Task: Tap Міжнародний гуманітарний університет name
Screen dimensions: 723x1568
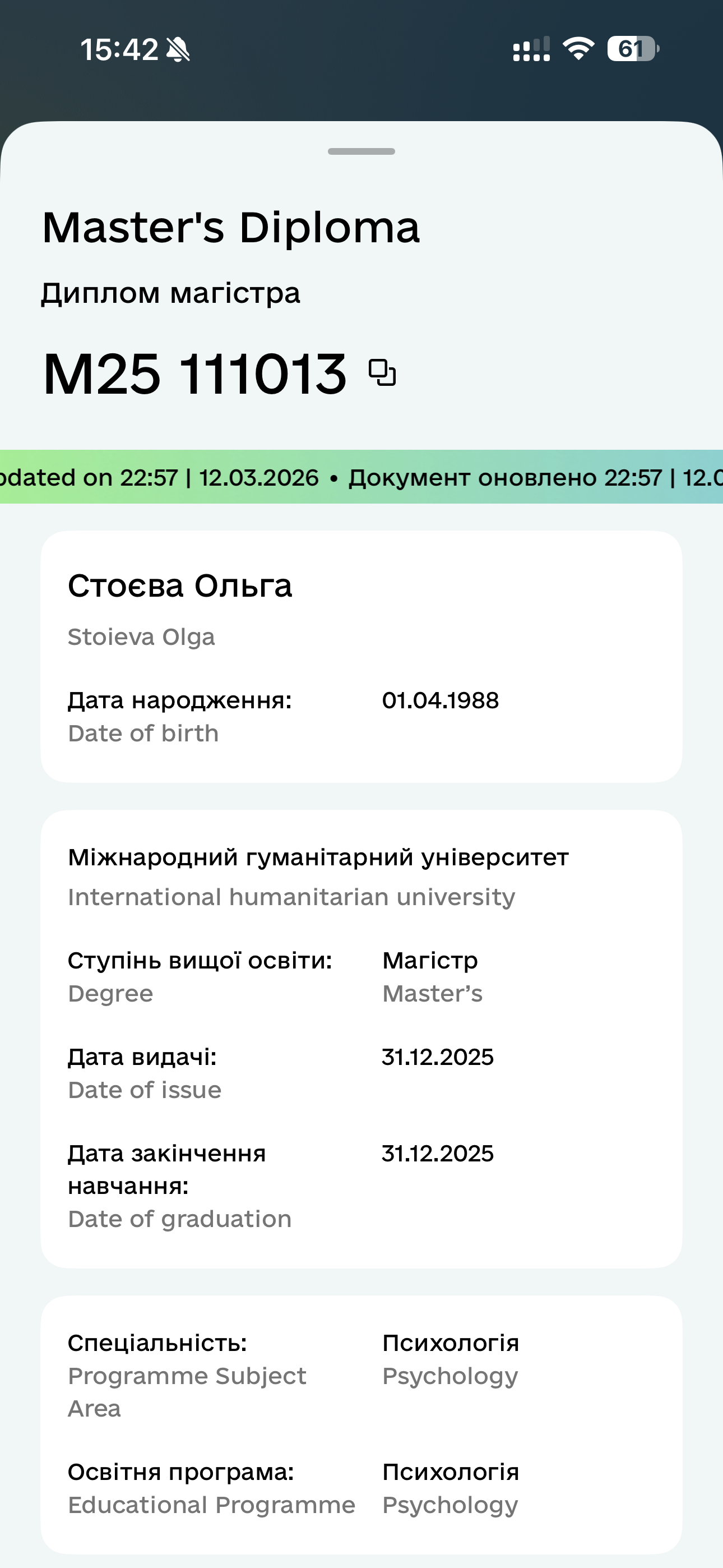Action: (x=318, y=857)
